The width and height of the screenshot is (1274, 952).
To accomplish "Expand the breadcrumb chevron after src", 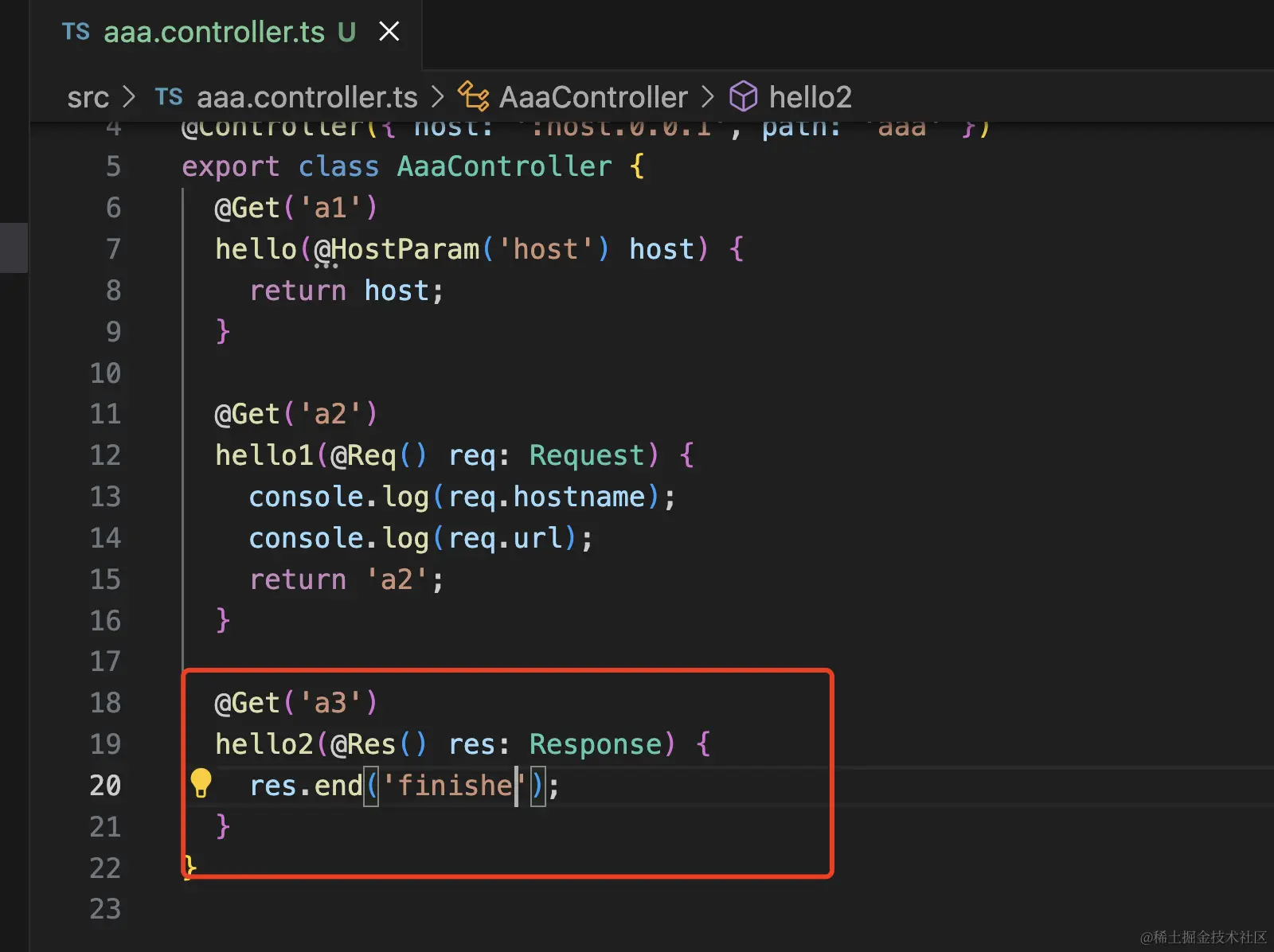I will click(129, 97).
